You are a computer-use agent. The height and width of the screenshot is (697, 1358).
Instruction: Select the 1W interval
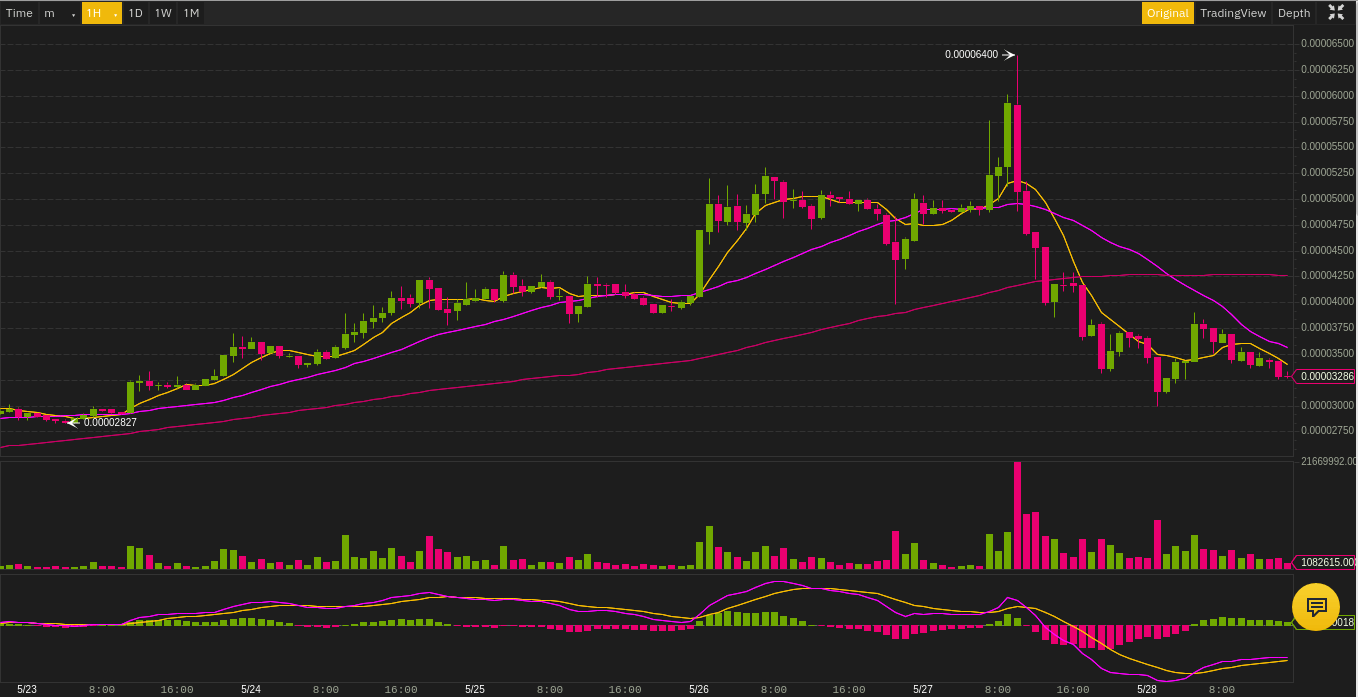coord(163,13)
